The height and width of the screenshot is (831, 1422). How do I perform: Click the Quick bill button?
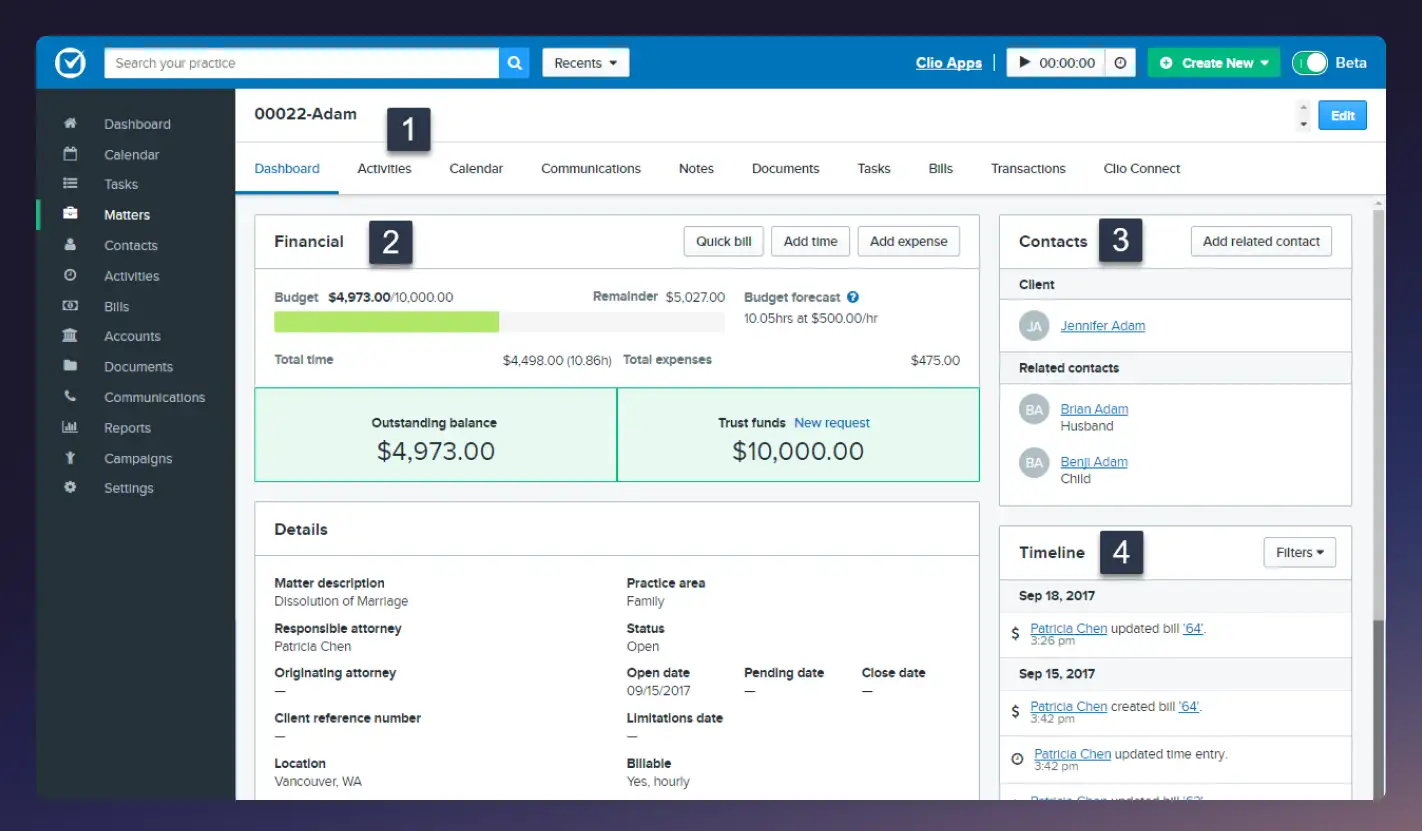pos(723,241)
